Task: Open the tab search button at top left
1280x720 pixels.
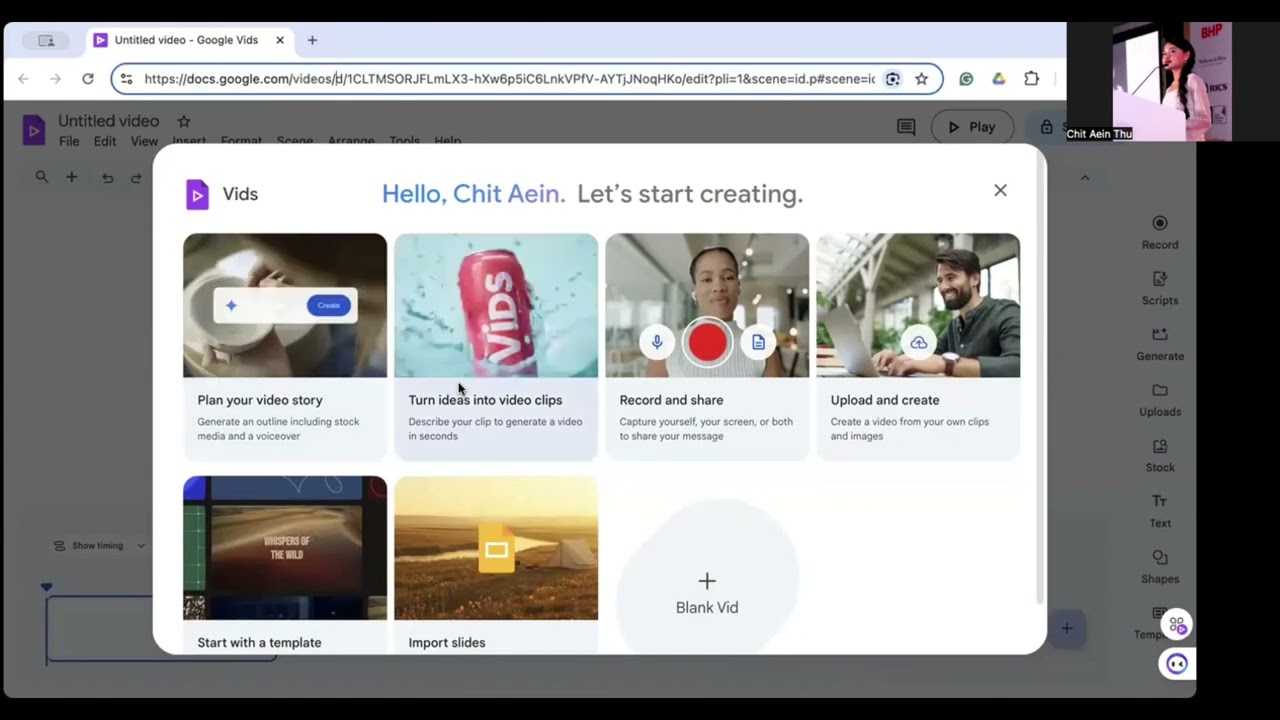Action: 46,41
